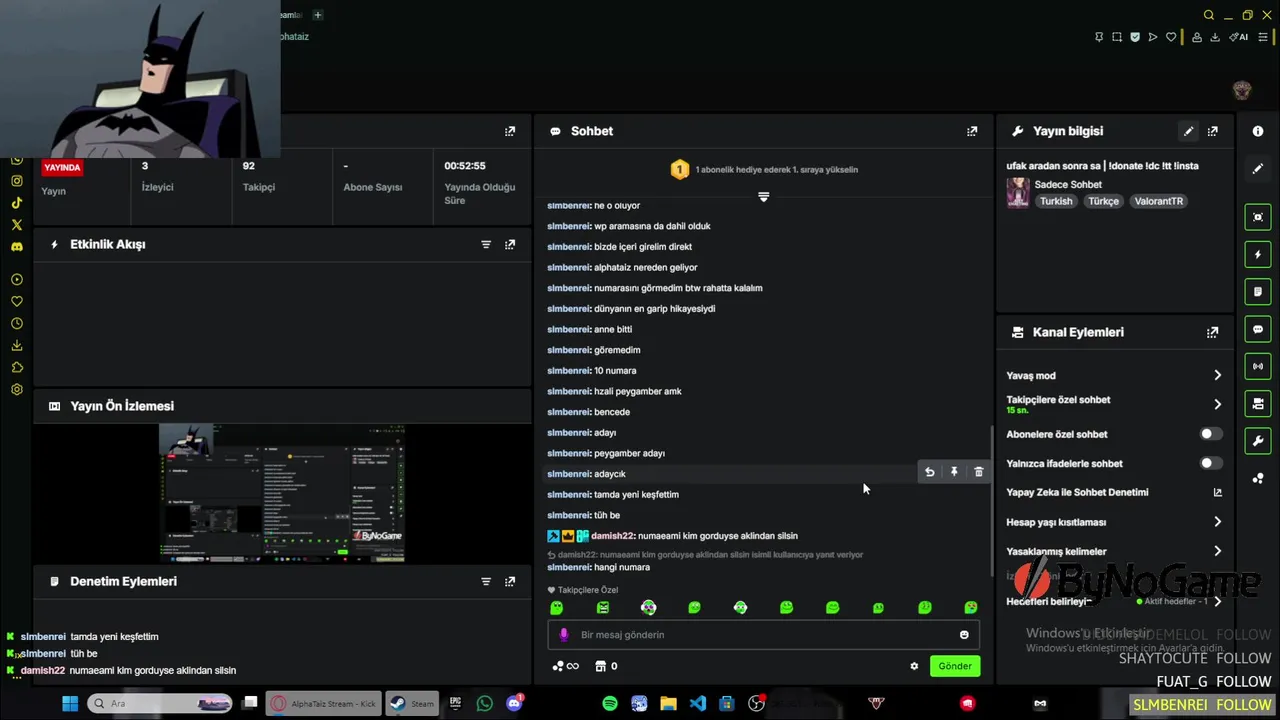
Task: Open downloads icon in left sidebar
Action: coord(17,346)
